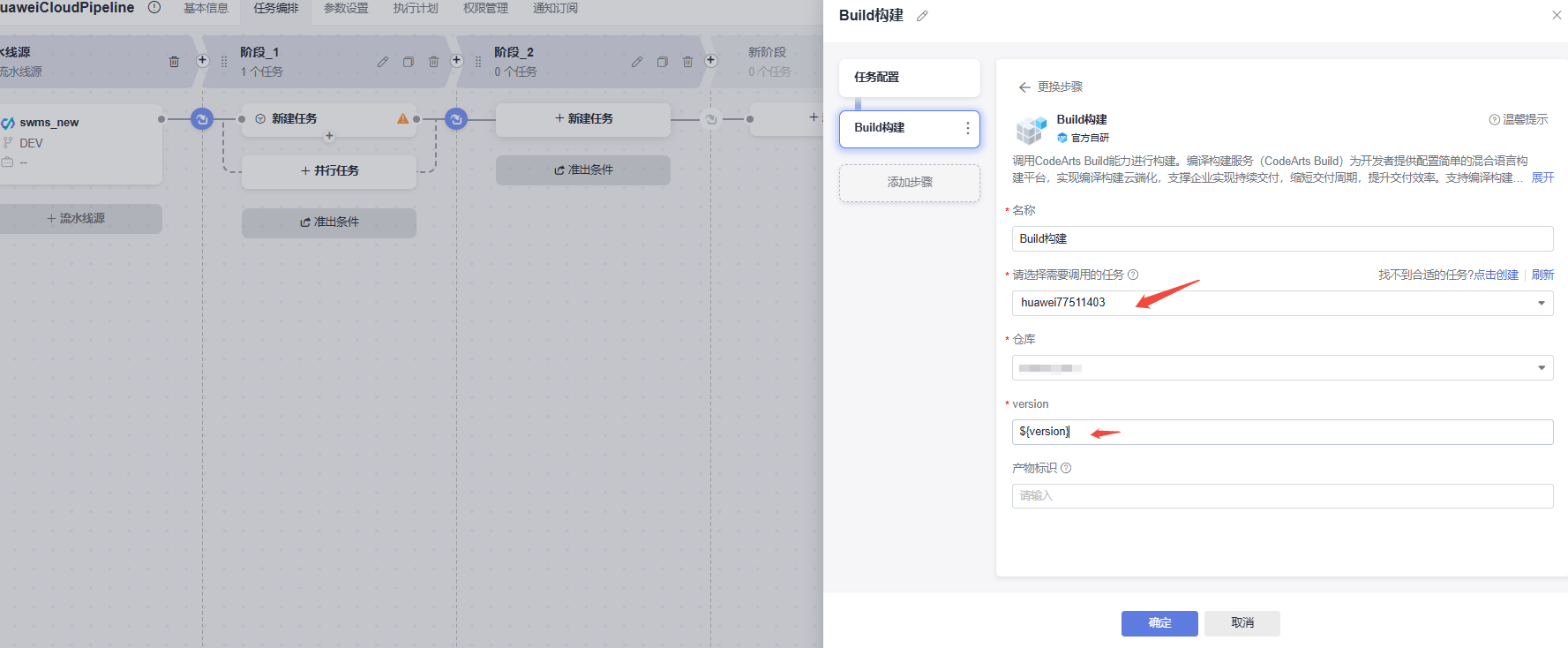Refresh task list via 刷新 link

click(1542, 275)
